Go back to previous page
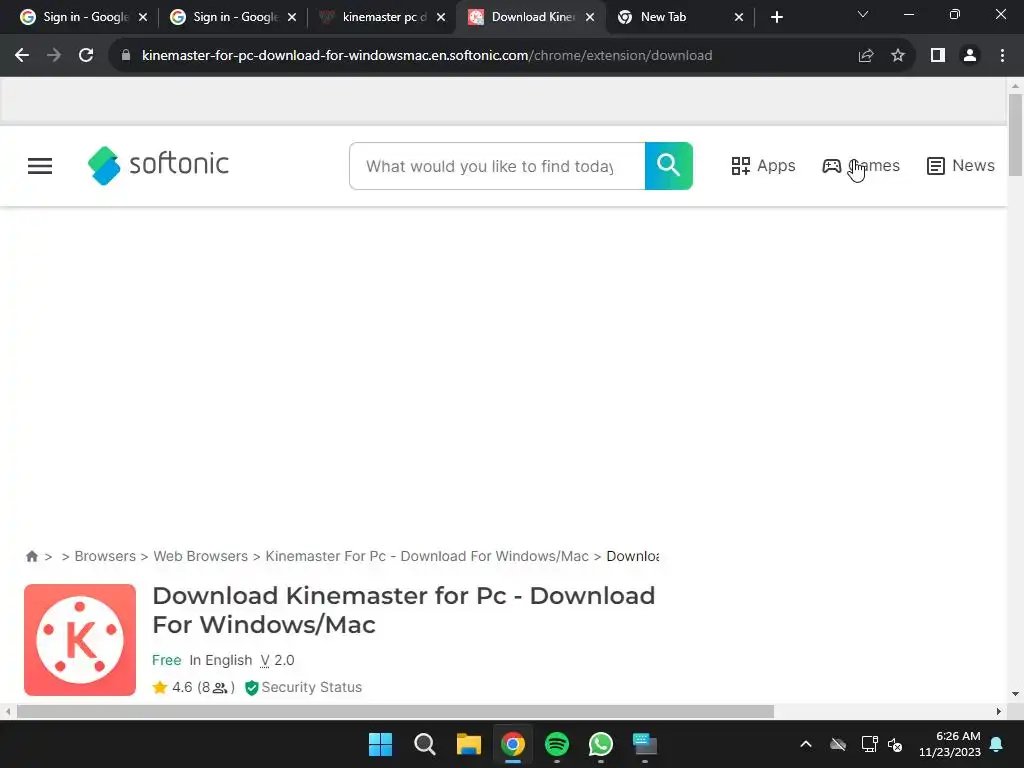 click(22, 56)
